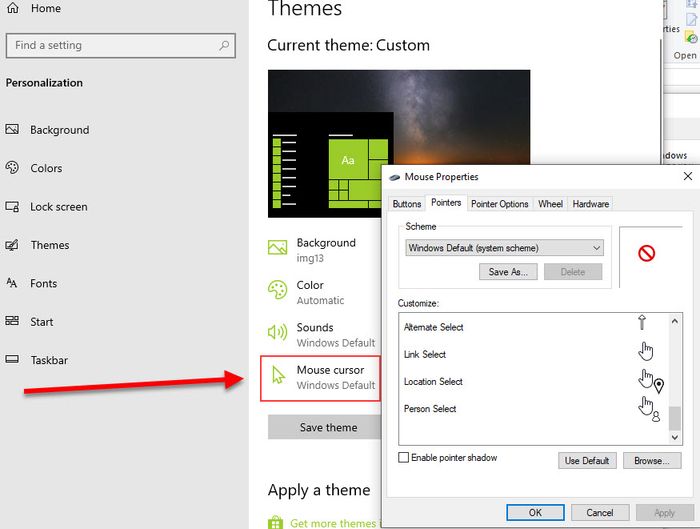Click the Find a setting search box
This screenshot has height=529, width=700.
point(121,46)
